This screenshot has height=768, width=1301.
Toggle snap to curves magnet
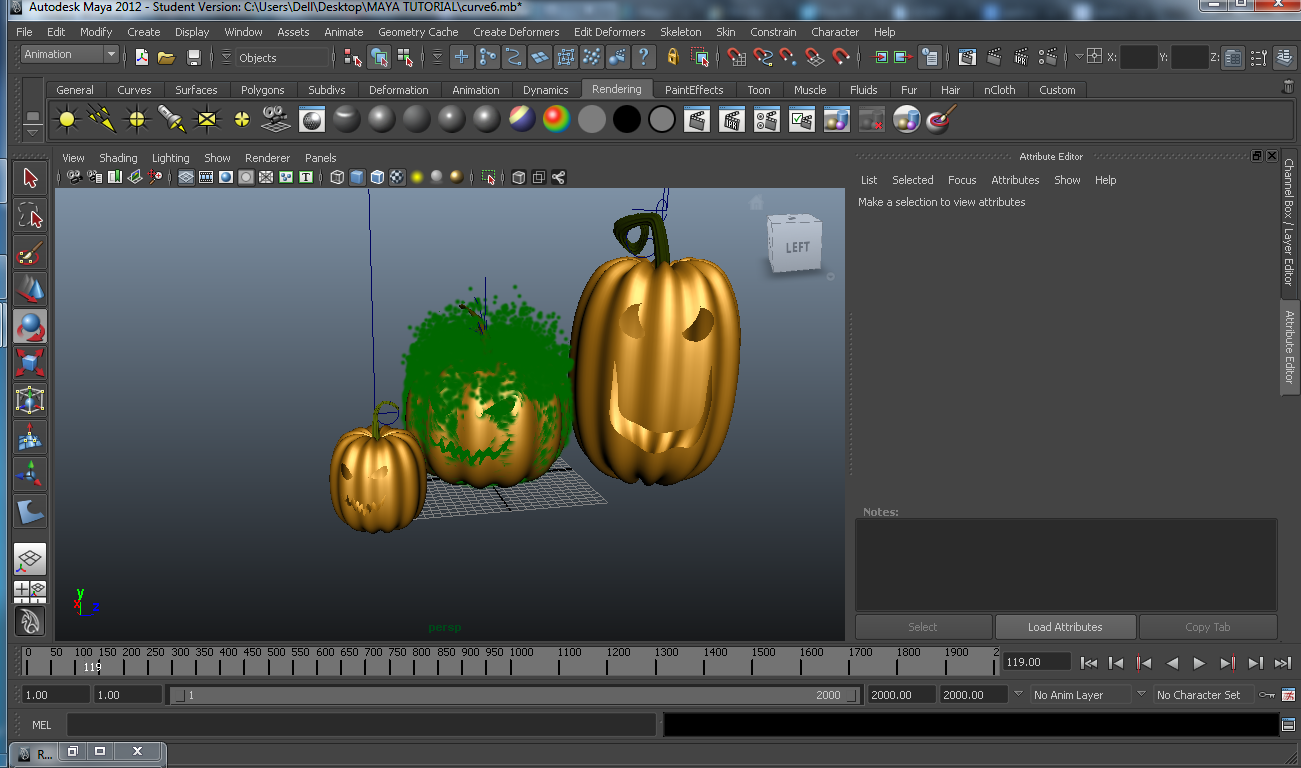(x=763, y=57)
